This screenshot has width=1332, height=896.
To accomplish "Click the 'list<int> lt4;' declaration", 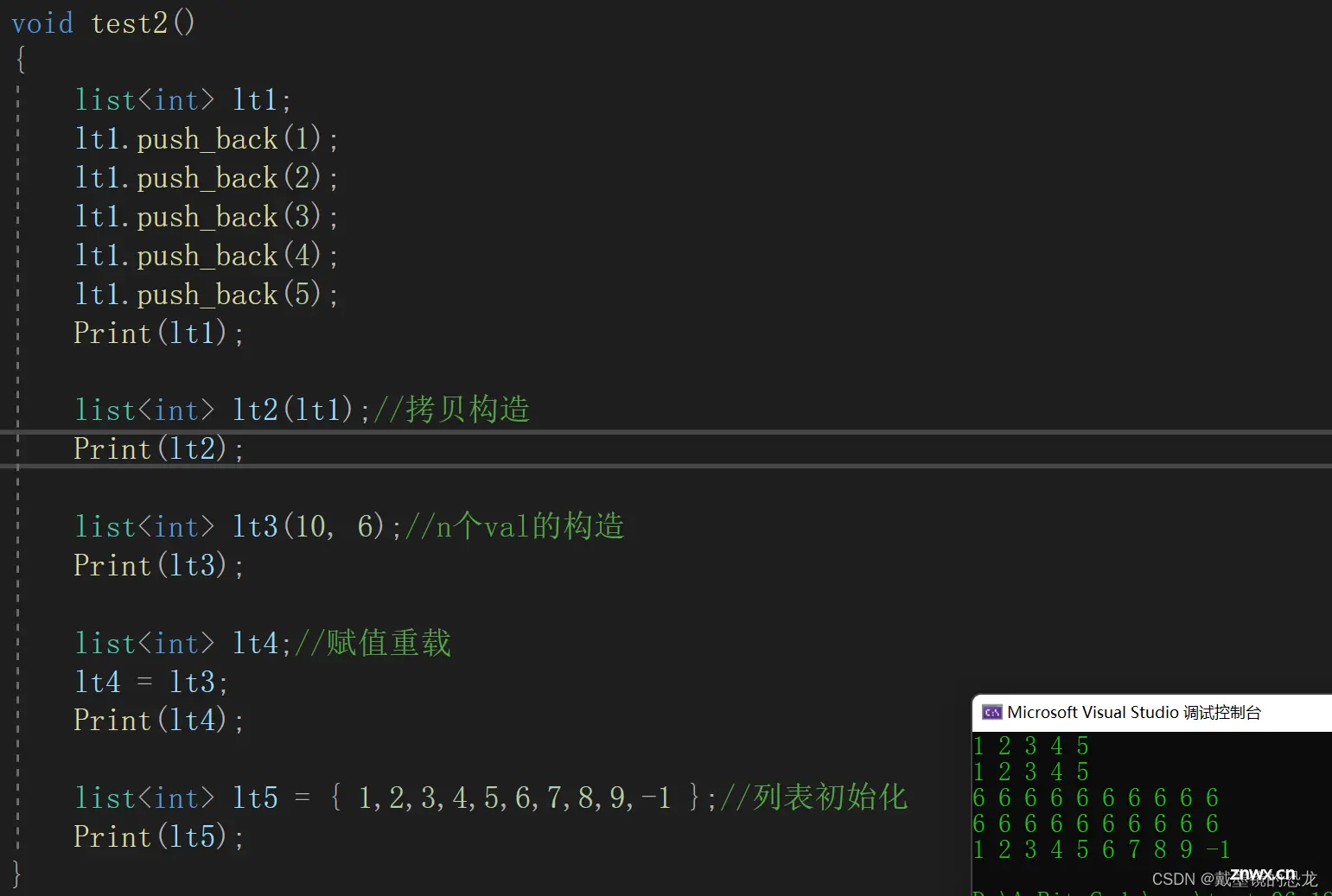I will click(183, 643).
